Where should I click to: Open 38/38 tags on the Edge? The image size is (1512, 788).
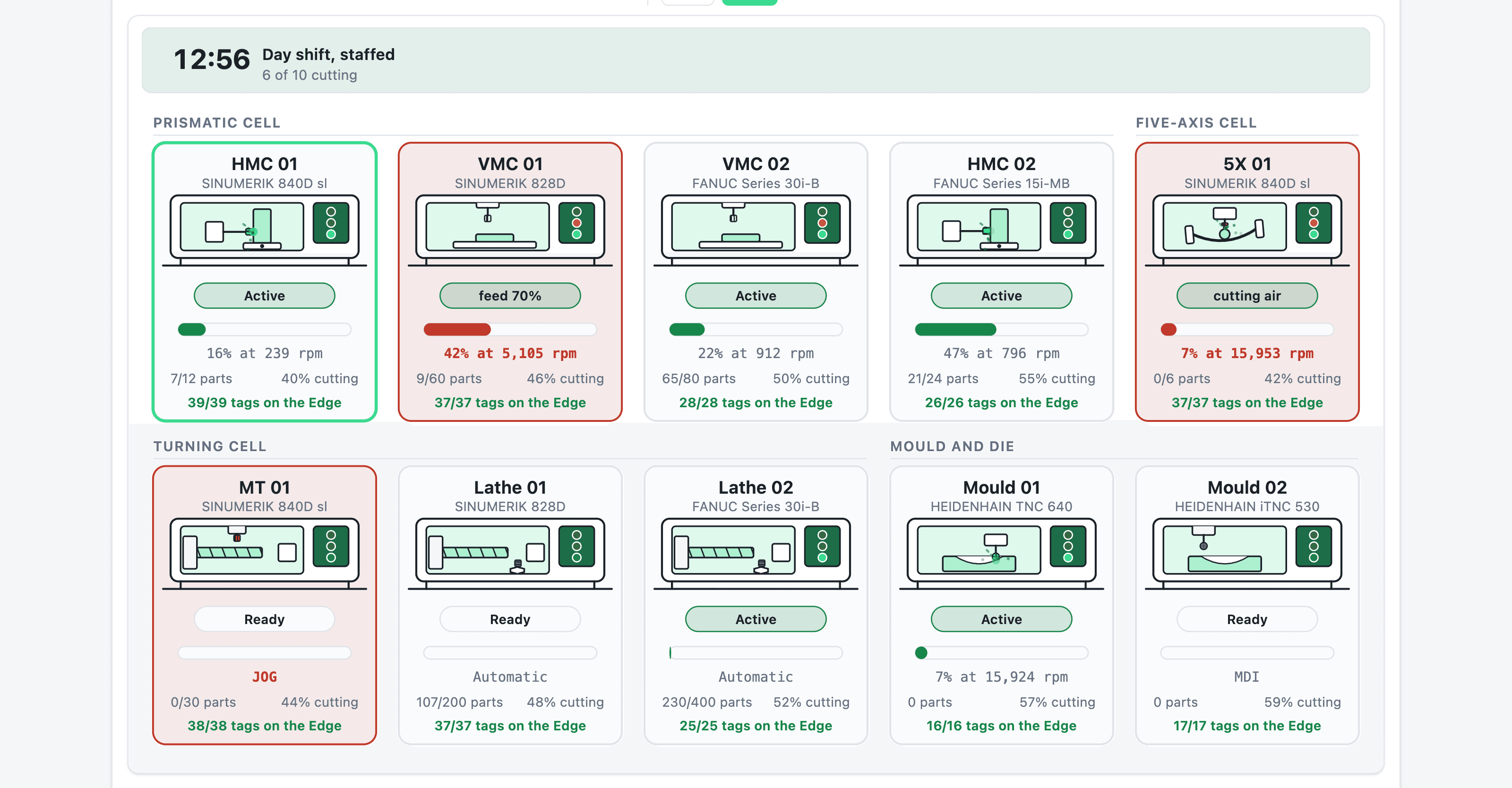[x=264, y=726]
